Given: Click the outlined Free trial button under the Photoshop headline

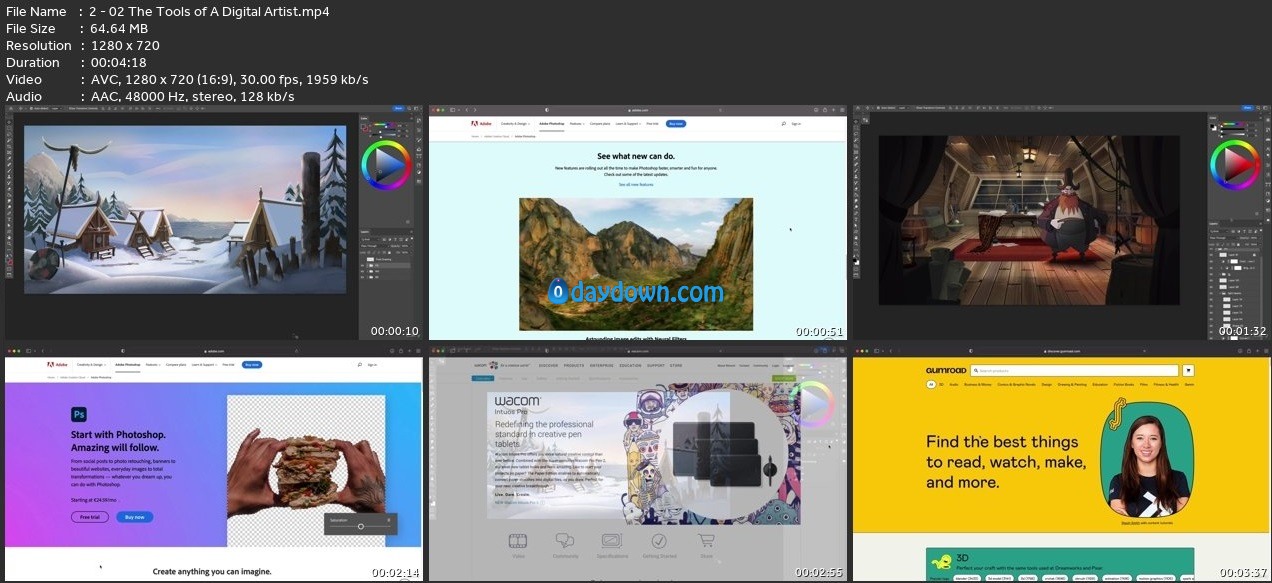Looking at the screenshot, I should [90, 517].
